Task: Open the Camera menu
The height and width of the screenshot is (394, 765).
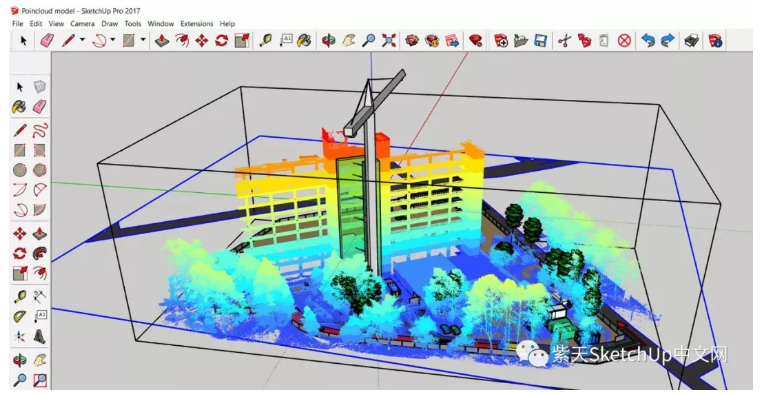Action: (82, 23)
